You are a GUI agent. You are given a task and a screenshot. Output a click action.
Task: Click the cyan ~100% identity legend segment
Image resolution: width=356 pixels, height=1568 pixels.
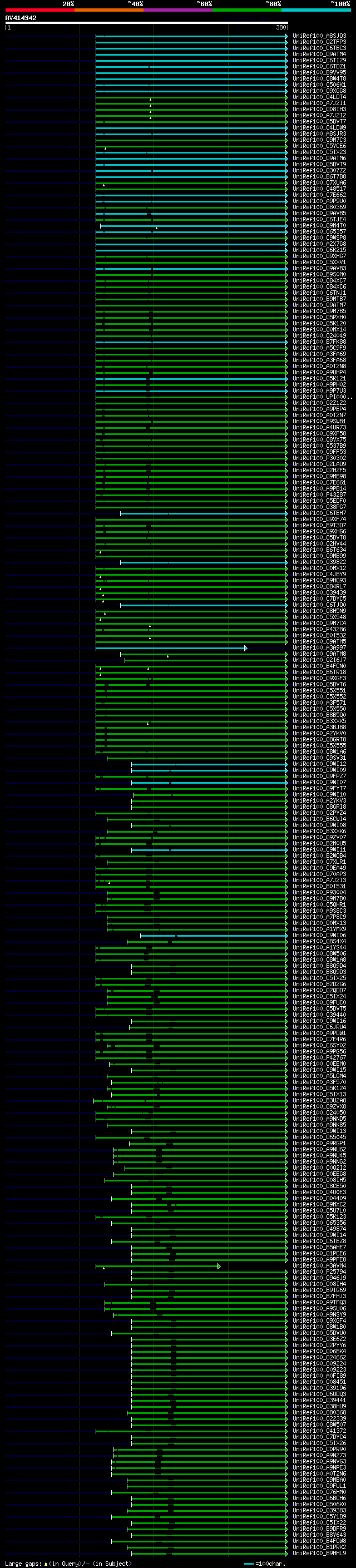[x=317, y=10]
